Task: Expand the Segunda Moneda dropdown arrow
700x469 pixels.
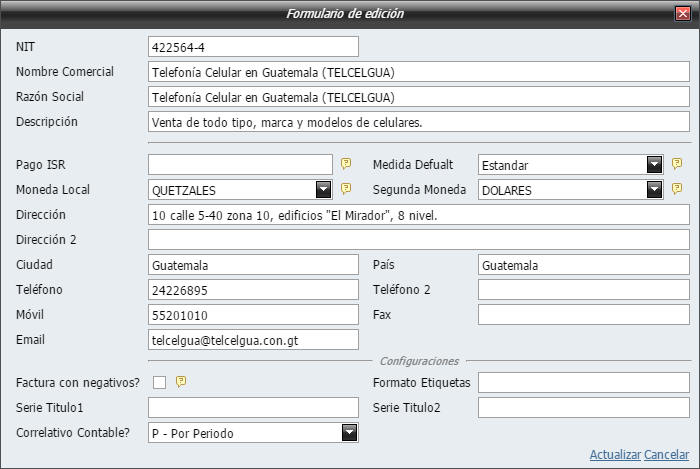Action: click(654, 190)
